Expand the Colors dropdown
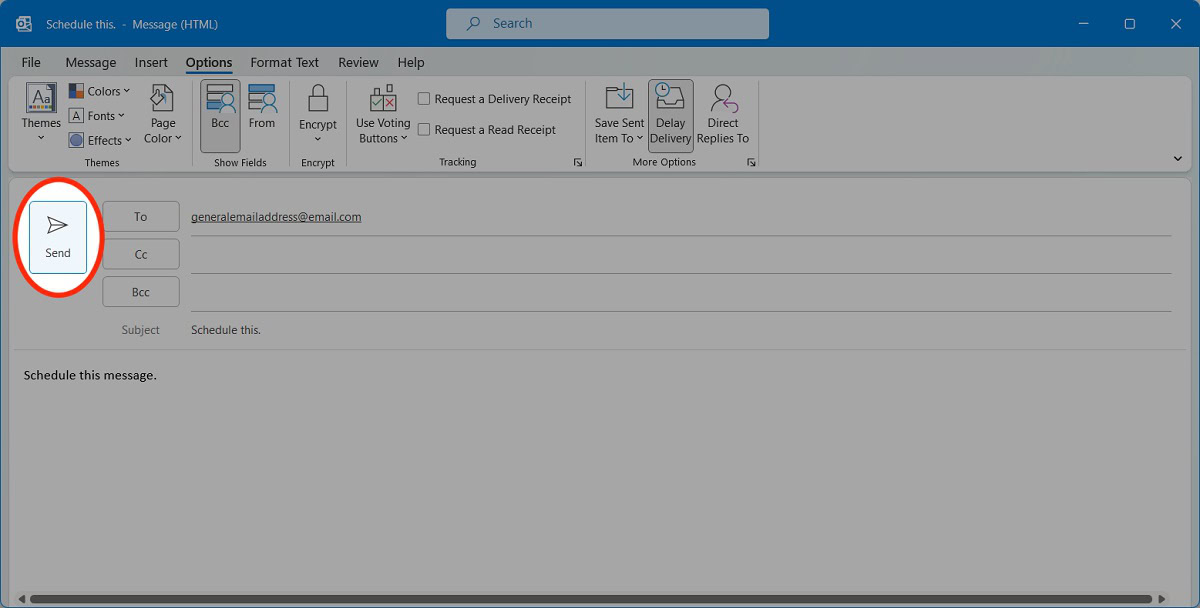The width and height of the screenshot is (1200, 608). [x=100, y=91]
